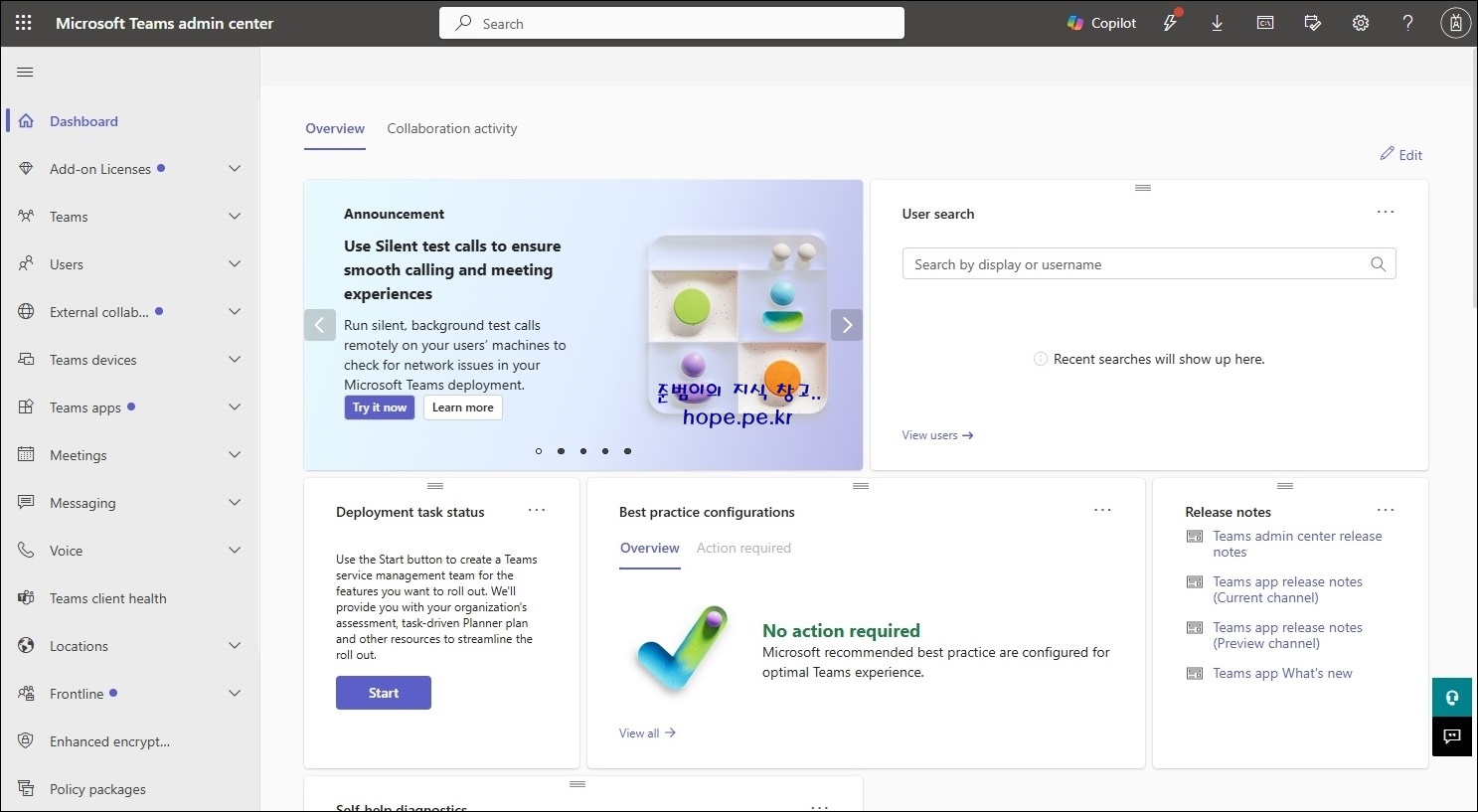Open the lightning bolt icon in the header
This screenshot has height=812, width=1478.
point(1171,23)
